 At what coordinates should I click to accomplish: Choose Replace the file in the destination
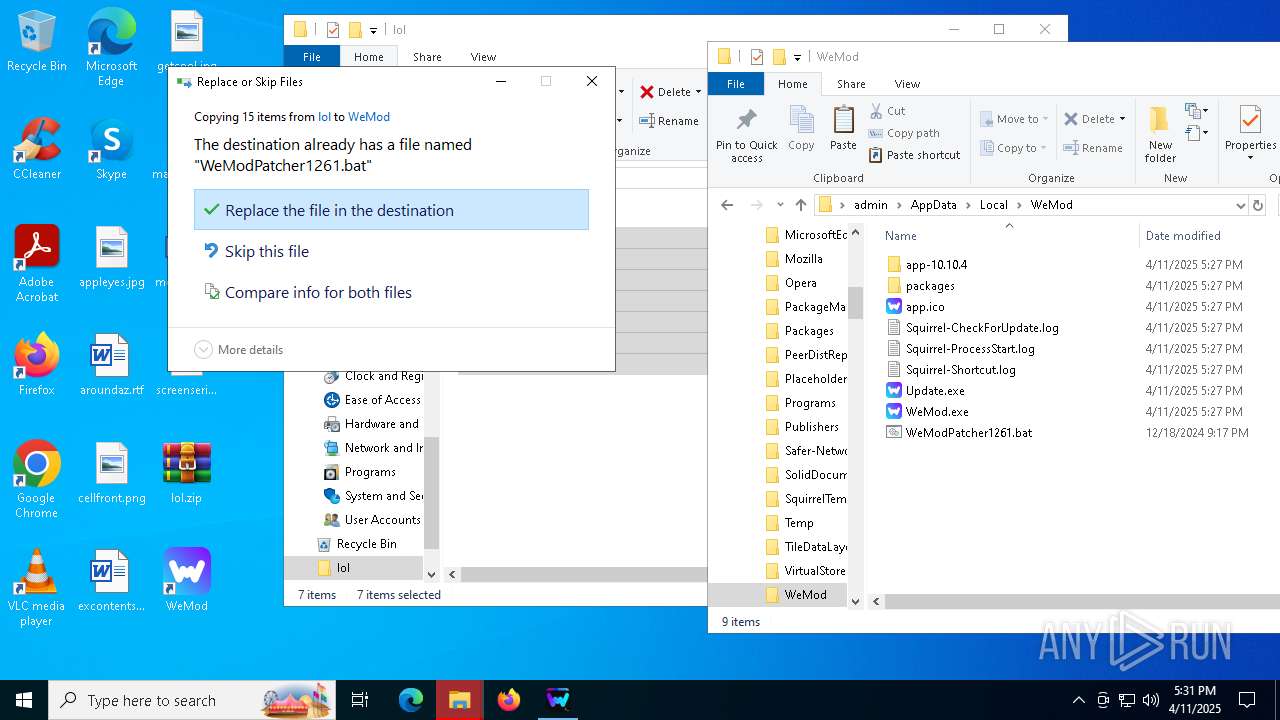coord(391,210)
